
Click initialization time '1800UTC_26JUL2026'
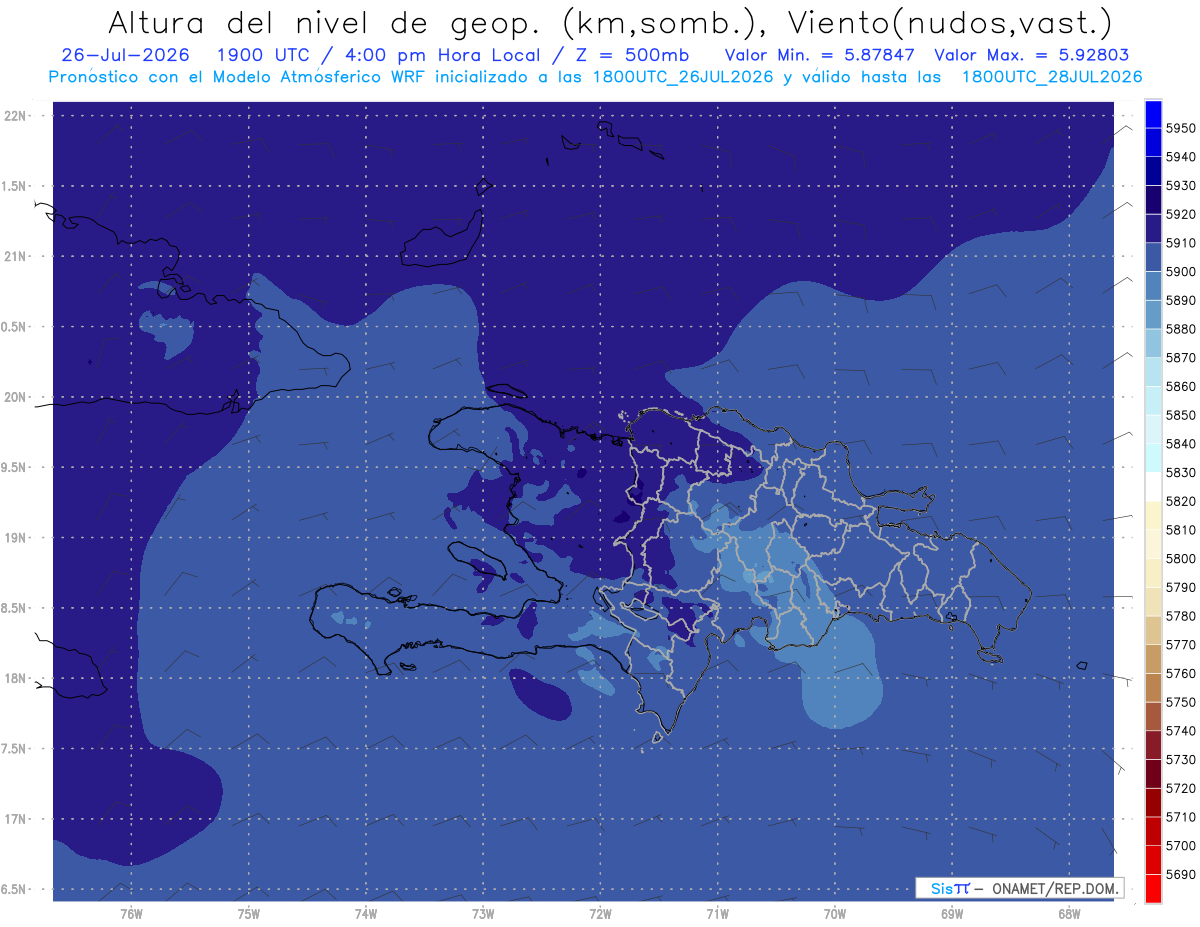[683, 77]
